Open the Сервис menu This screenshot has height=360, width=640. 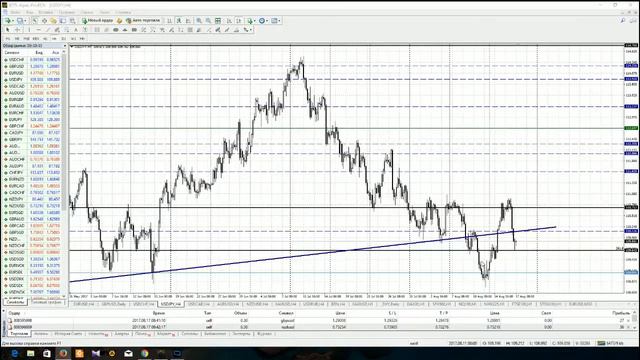pyautogui.click(x=87, y=12)
